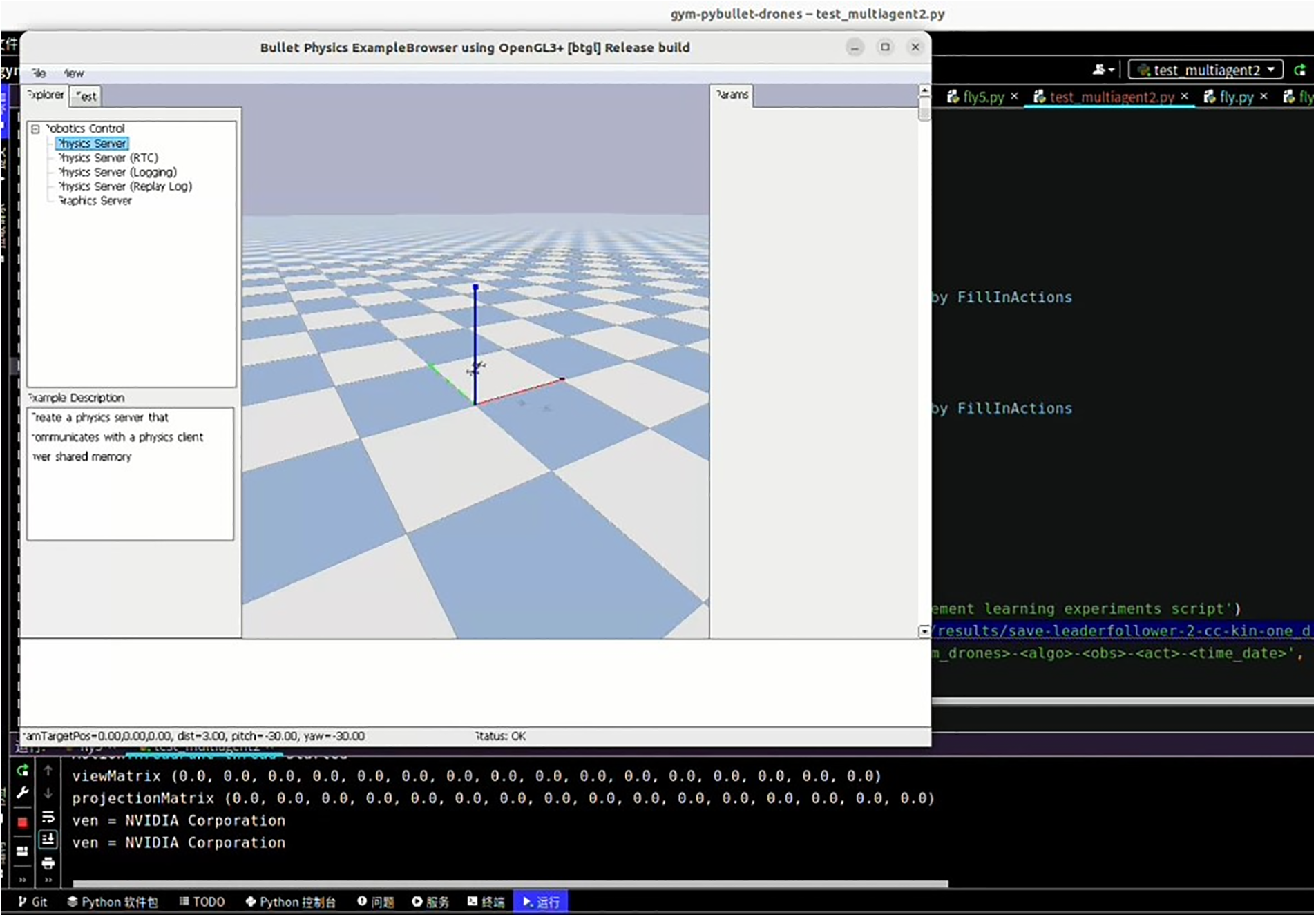Image resolution: width=1316 pixels, height=917 pixels.
Task: Click the Print console output icon
Action: click(x=48, y=863)
